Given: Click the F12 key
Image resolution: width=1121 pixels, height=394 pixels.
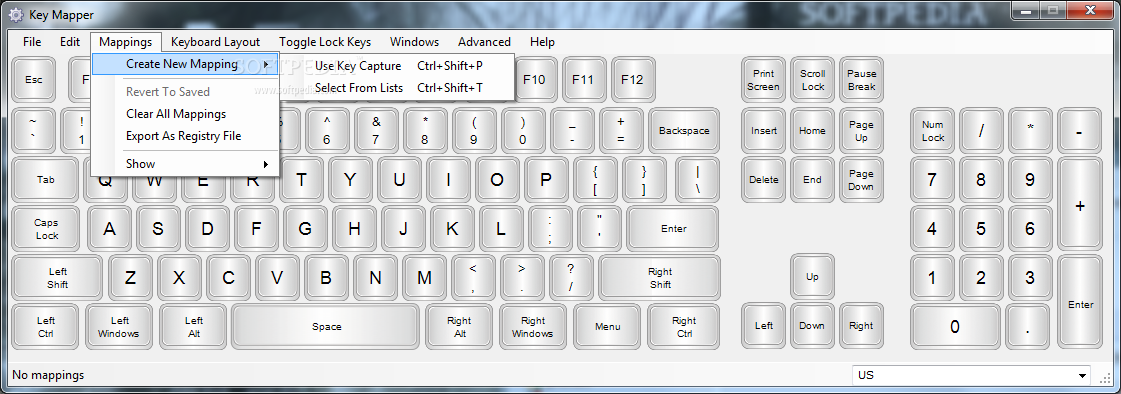Looking at the screenshot, I should pos(633,80).
